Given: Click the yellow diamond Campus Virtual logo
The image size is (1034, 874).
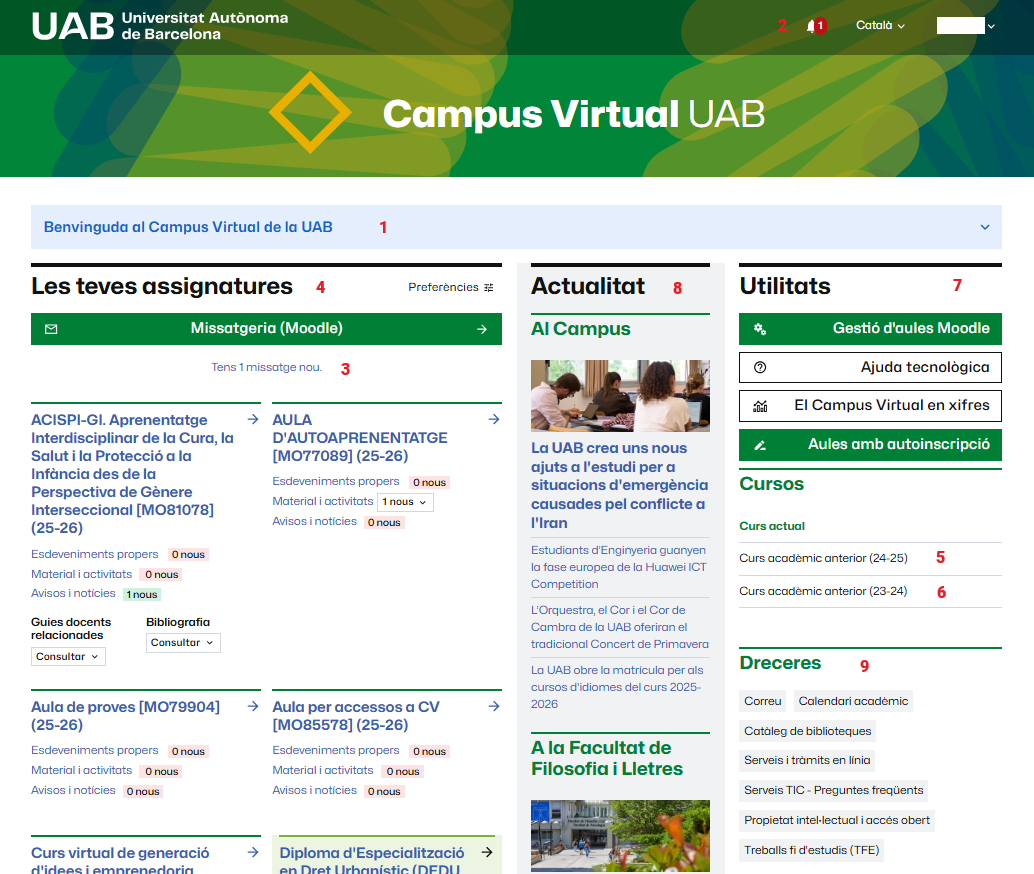Looking at the screenshot, I should pyautogui.click(x=310, y=113).
